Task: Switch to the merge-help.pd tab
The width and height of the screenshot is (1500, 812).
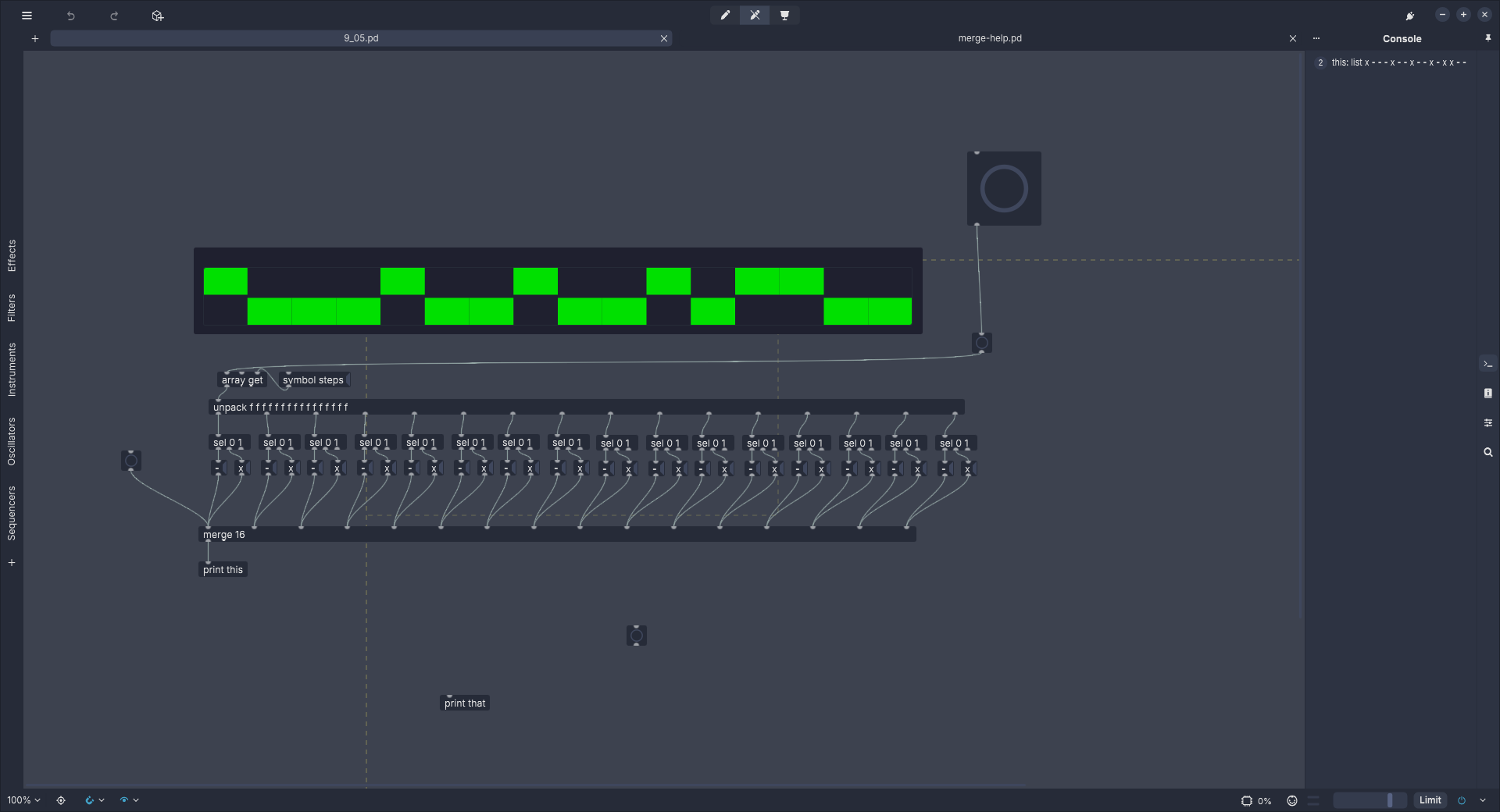Action: [989, 38]
